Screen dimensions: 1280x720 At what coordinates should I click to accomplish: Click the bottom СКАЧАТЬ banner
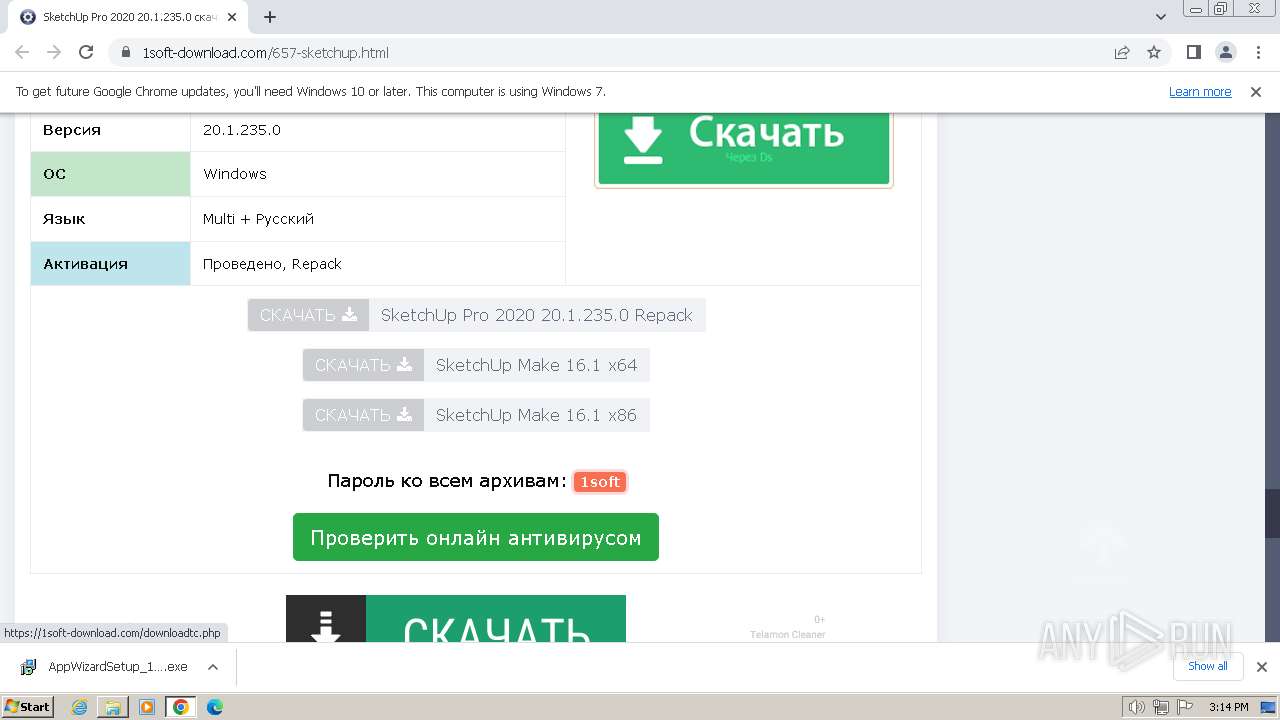pos(456,619)
